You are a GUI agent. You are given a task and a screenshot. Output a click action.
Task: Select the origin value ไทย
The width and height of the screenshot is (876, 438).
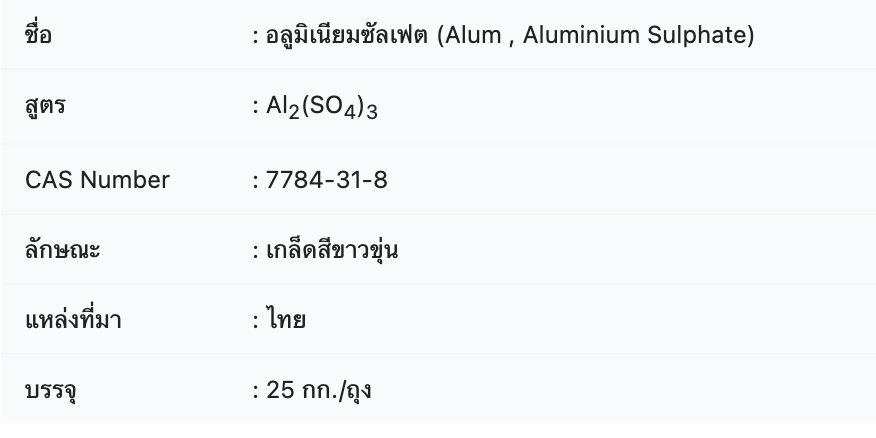(285, 320)
